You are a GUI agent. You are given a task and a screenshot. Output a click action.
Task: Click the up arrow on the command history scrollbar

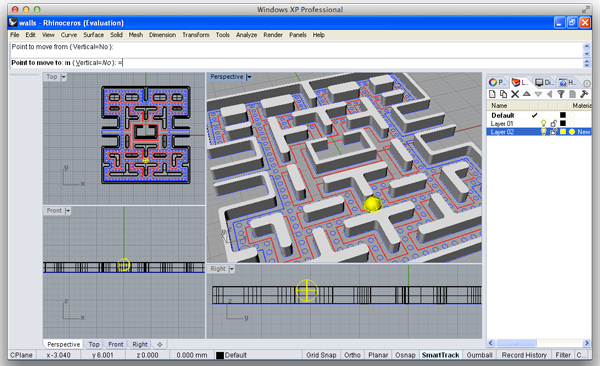pos(586,46)
